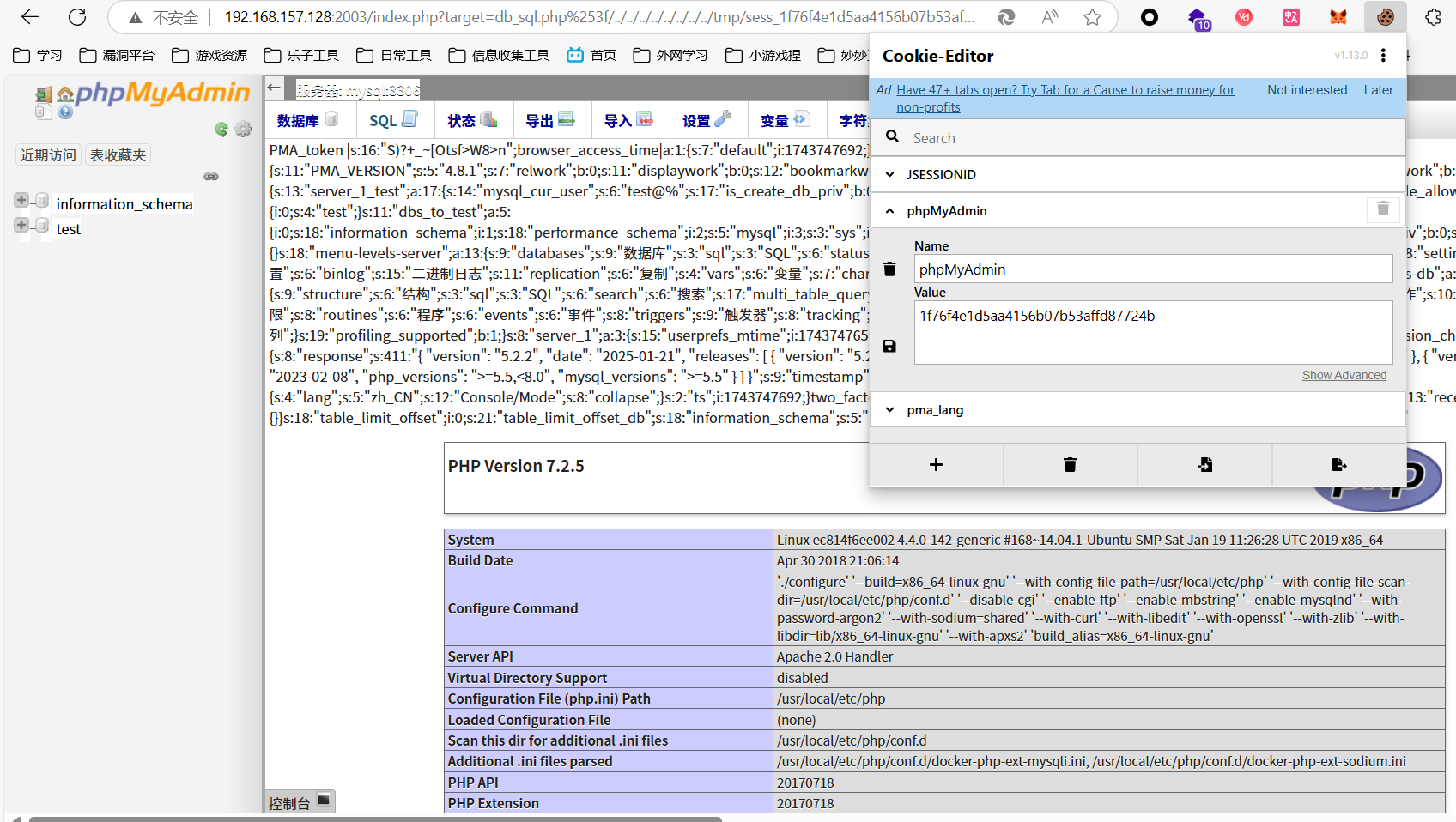The image size is (1456, 822).
Task: Click the horizontal scrollbar at bottom
Action: [375, 819]
